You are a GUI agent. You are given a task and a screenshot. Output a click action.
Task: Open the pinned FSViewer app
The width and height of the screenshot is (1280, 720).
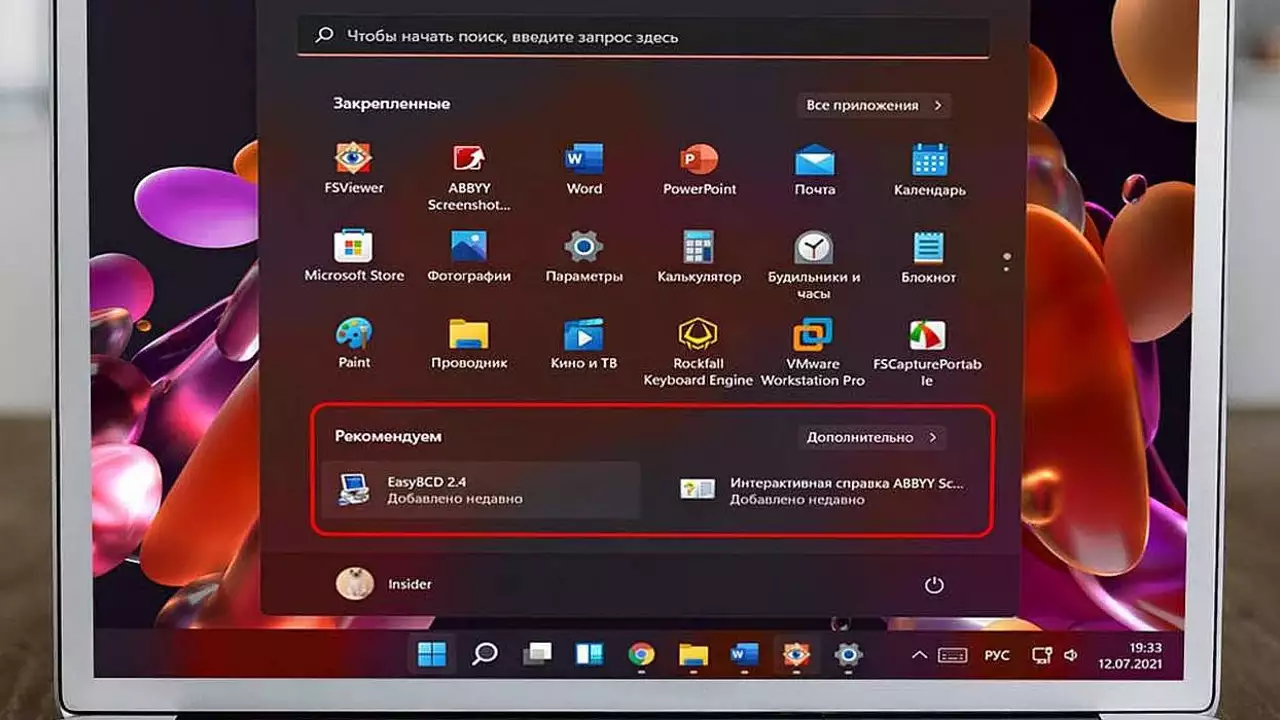[x=354, y=168]
